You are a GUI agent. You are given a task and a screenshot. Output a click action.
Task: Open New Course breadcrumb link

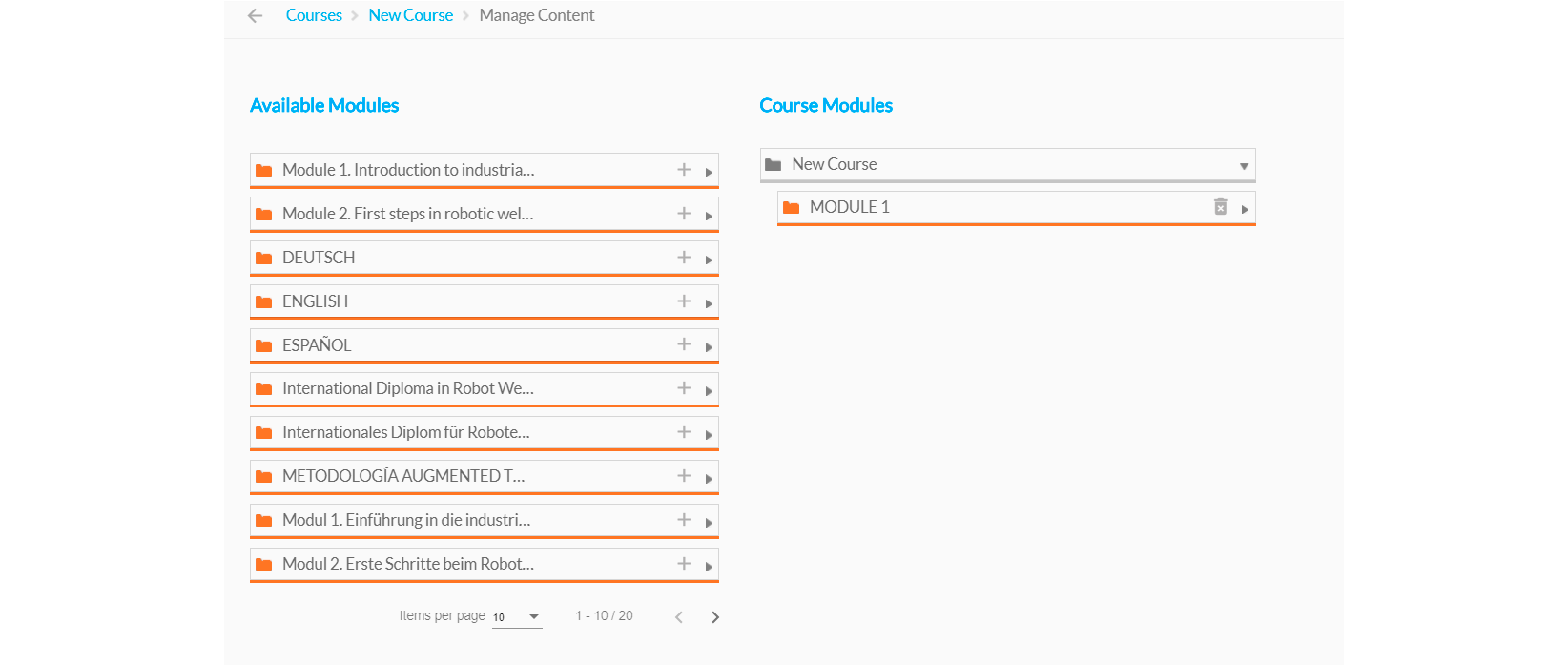410,15
